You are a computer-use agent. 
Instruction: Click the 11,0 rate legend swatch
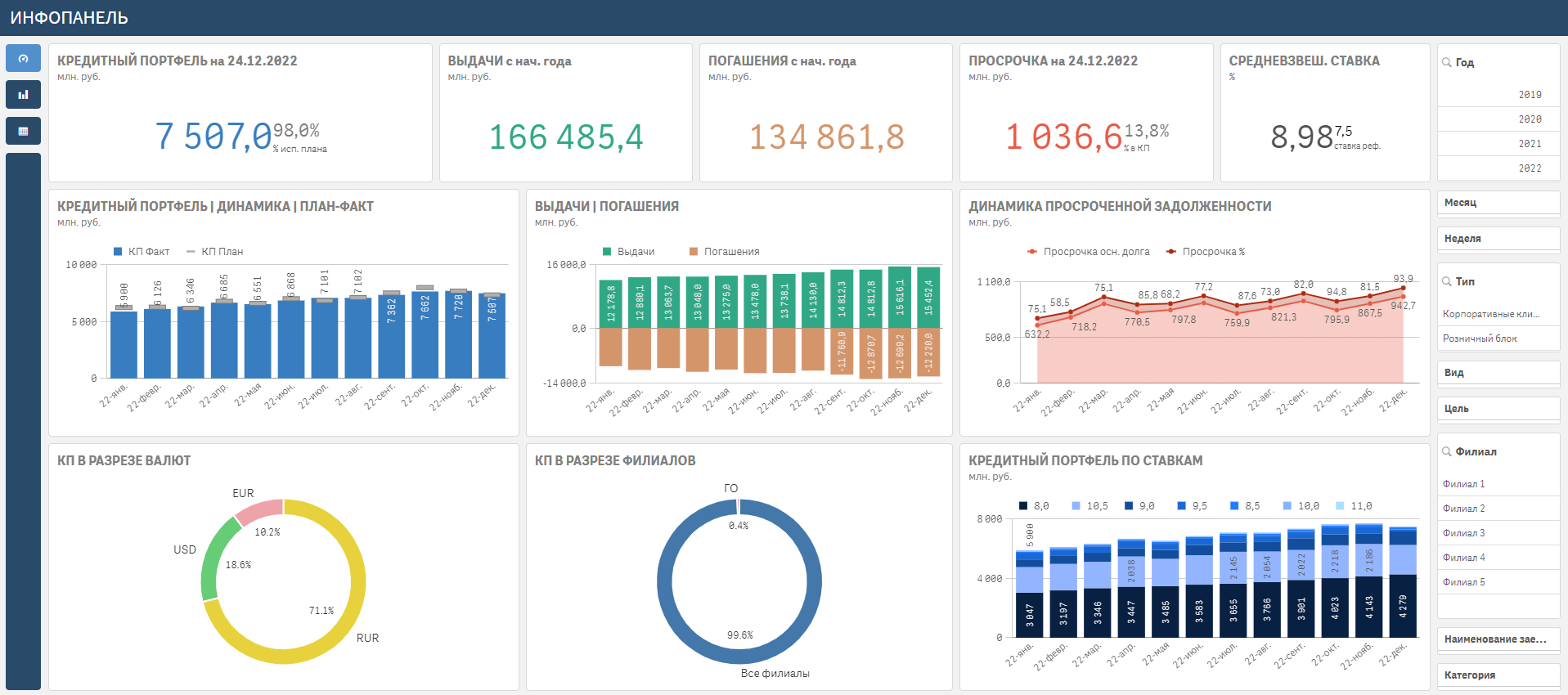coord(1340,506)
